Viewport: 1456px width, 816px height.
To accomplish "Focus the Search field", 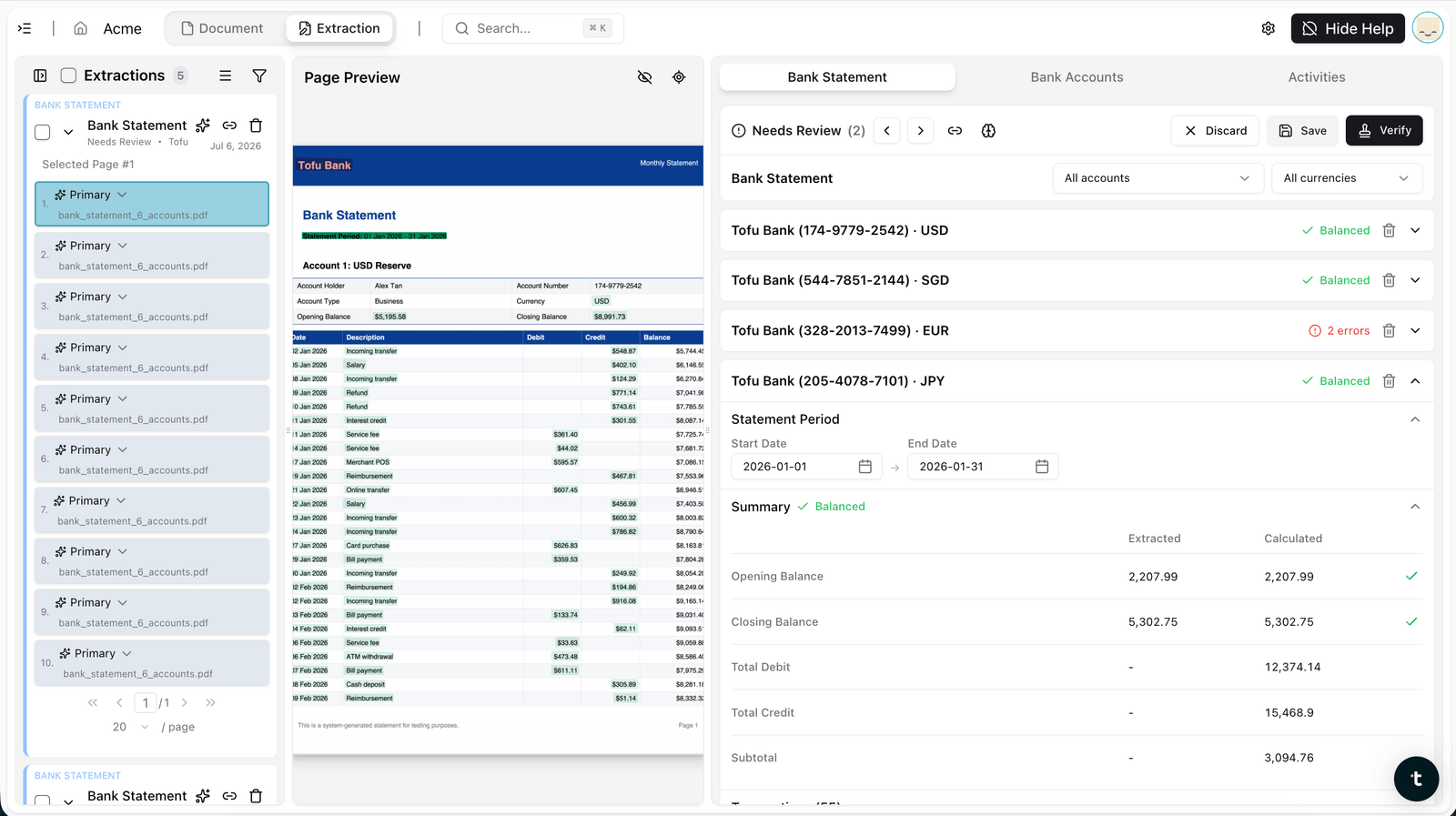I will (x=532, y=28).
